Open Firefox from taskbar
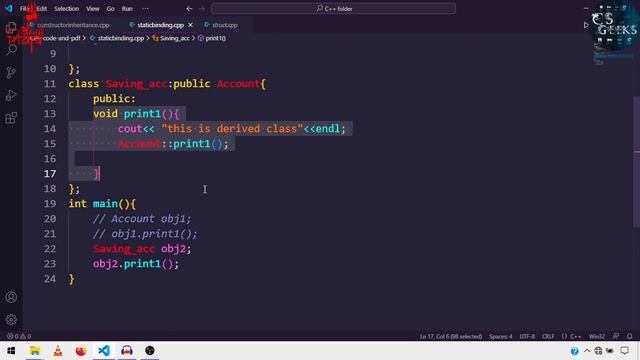Image resolution: width=640 pixels, height=360 pixels. click(81, 351)
